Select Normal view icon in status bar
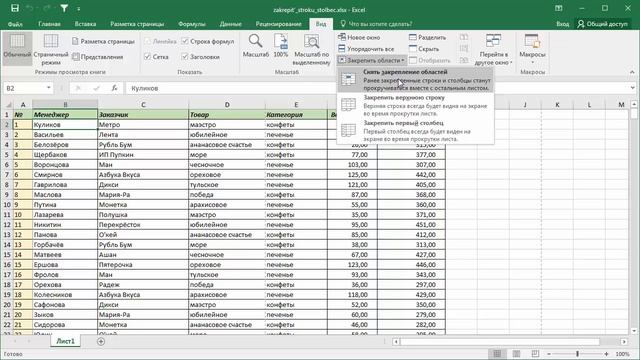The image size is (640, 360). [497, 353]
